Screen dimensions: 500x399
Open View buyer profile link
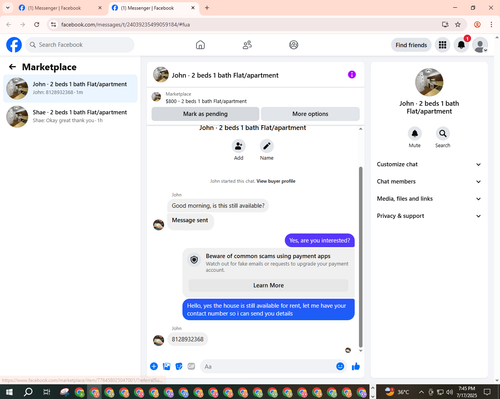pos(276,181)
